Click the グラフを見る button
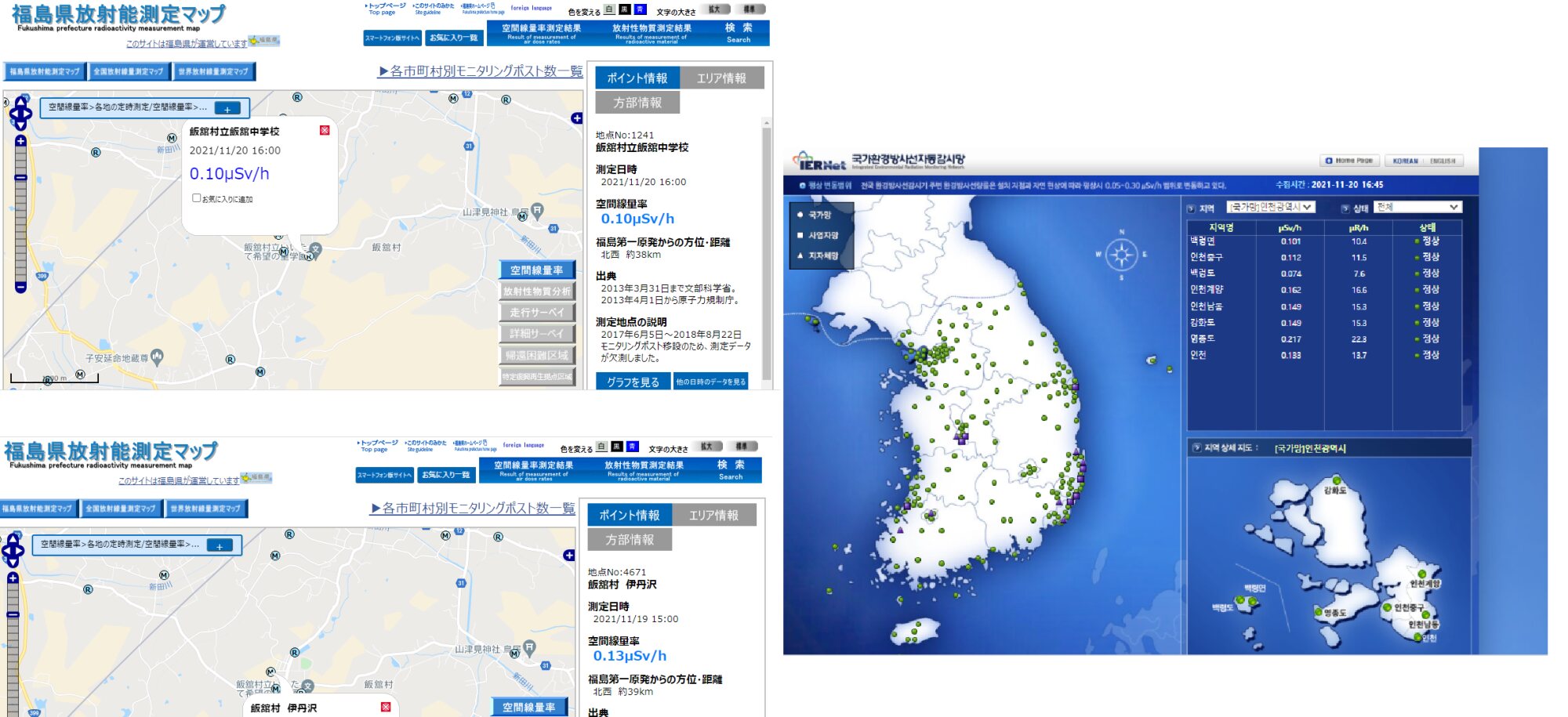The width and height of the screenshot is (1568, 717). click(633, 382)
